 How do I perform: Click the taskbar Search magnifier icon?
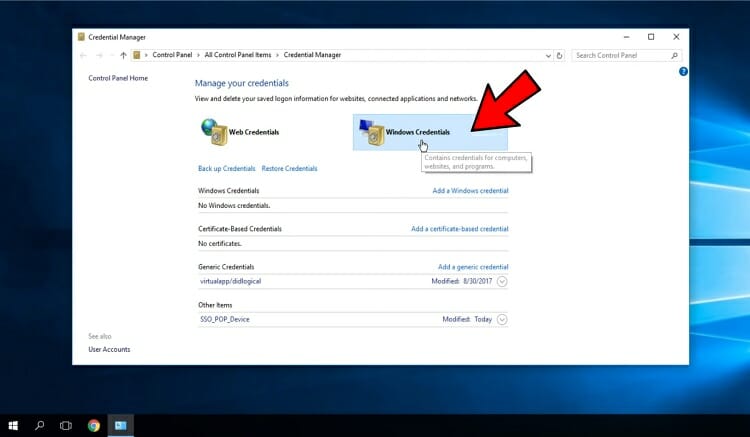click(40, 425)
